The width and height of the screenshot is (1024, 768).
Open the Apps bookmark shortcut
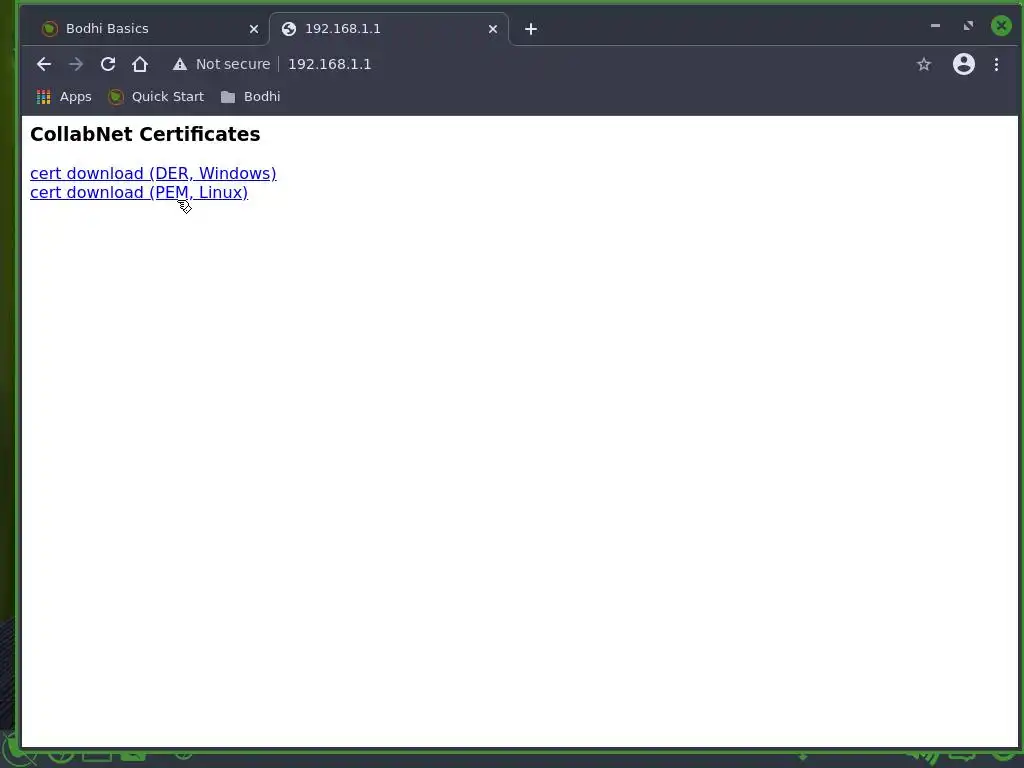pos(64,97)
